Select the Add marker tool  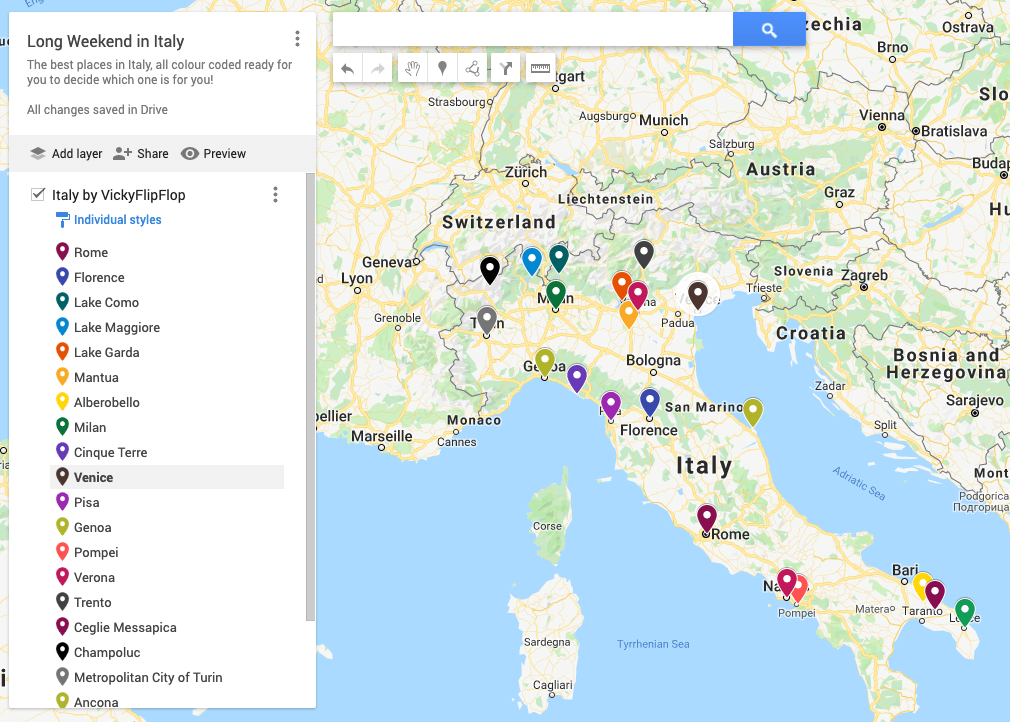click(x=441, y=67)
